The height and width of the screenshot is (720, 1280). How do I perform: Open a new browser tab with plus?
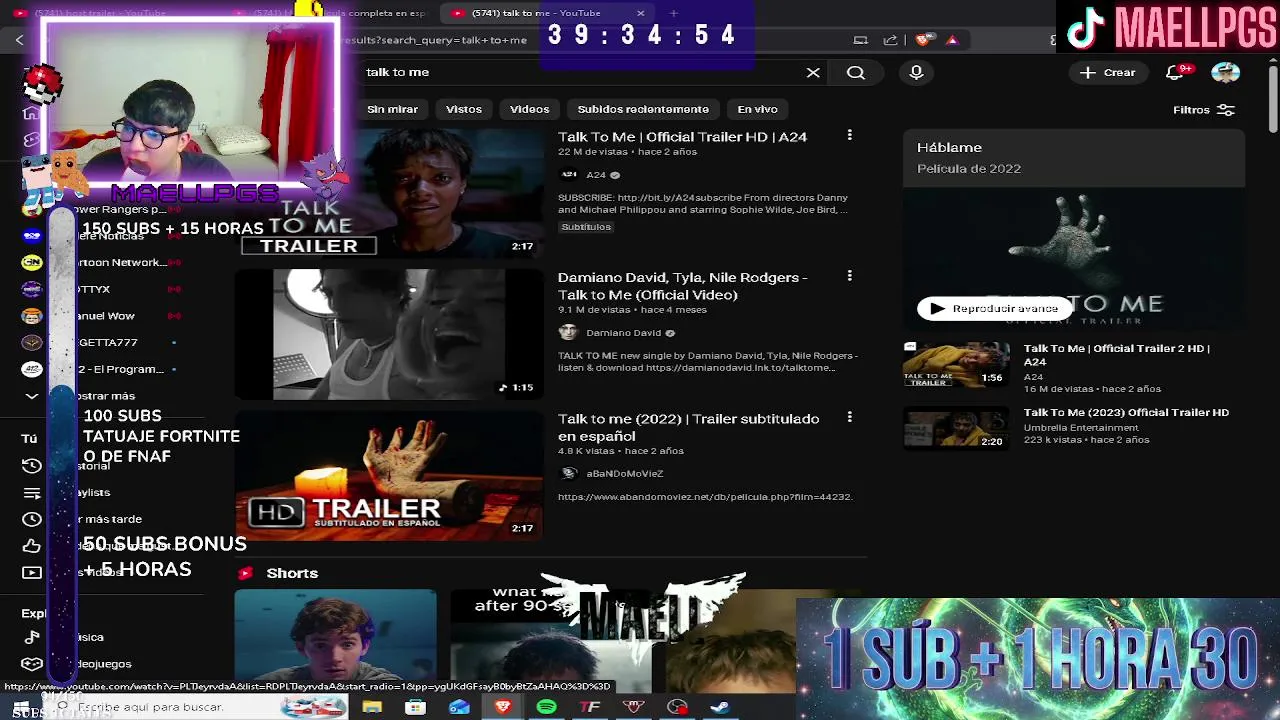(x=673, y=13)
